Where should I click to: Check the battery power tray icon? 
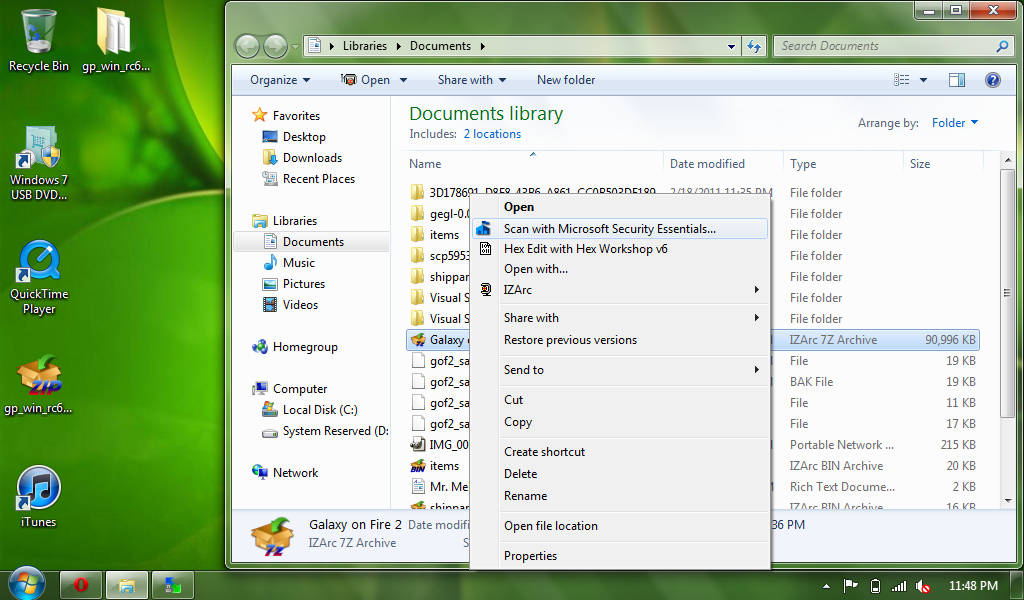(876, 586)
